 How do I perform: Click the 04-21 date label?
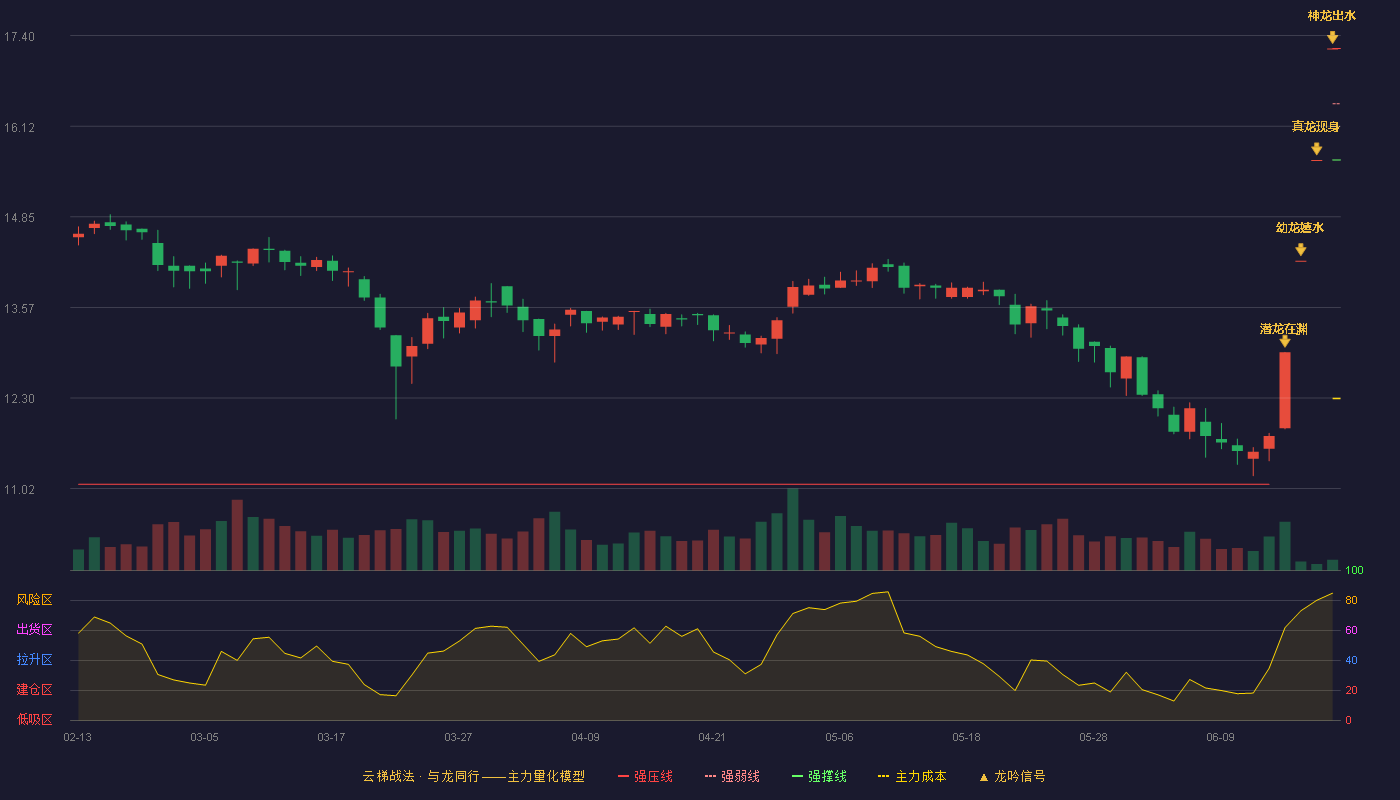712,737
